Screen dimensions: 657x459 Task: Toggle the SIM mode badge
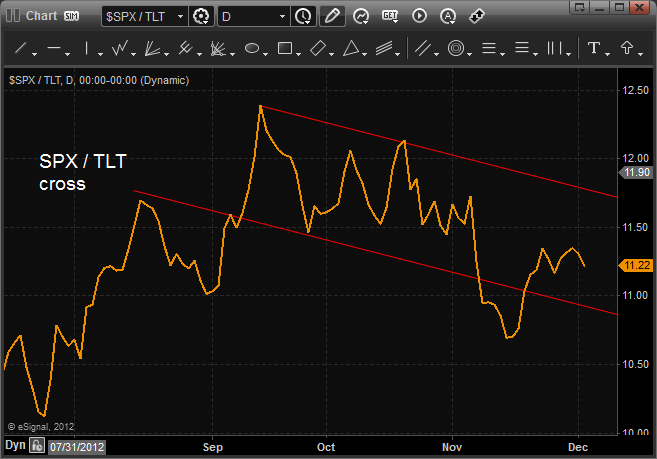[71, 16]
